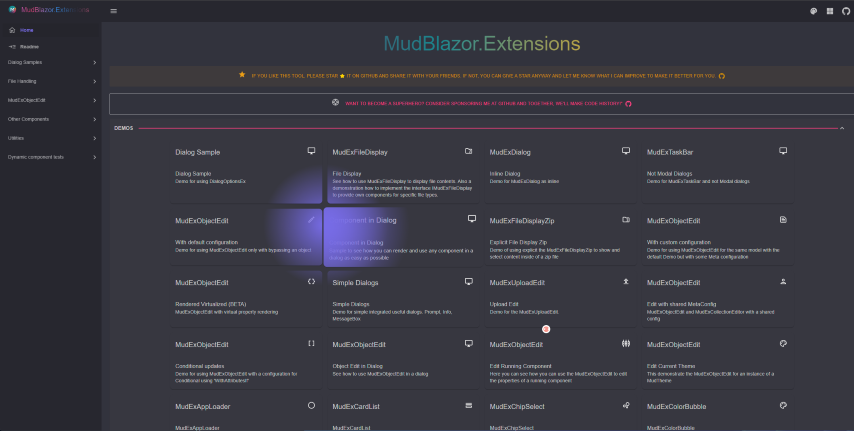This screenshot has height=431, width=854.
Task: Click the upload icon on MudExUploadEdit card
Action: click(625, 282)
